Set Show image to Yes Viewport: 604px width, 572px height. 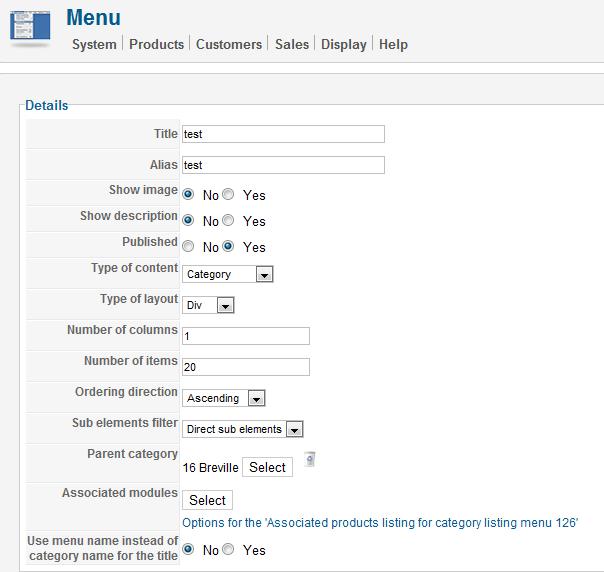pyautogui.click(x=228, y=194)
